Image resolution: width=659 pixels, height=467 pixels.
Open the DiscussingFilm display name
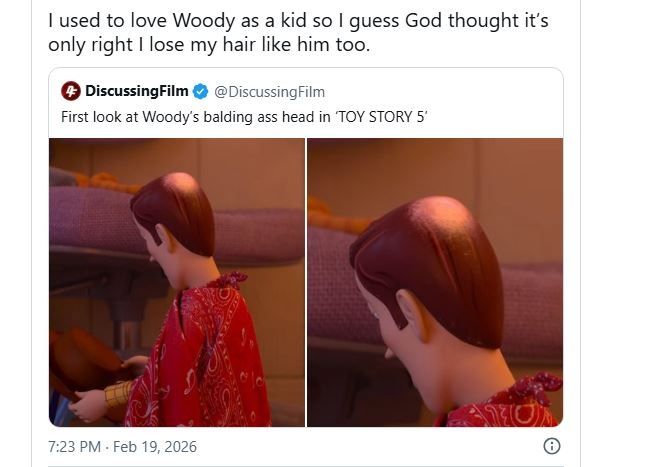point(137,91)
